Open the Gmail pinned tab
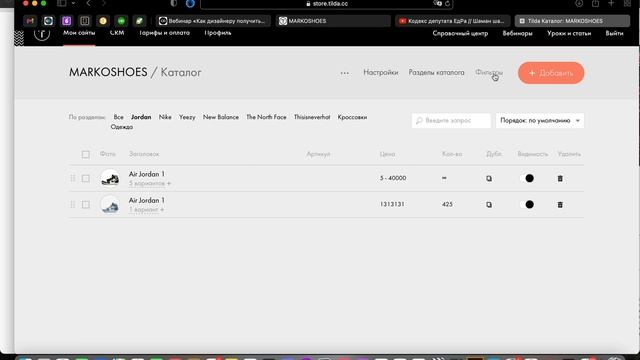Image resolution: width=640 pixels, height=360 pixels. pos(30,21)
